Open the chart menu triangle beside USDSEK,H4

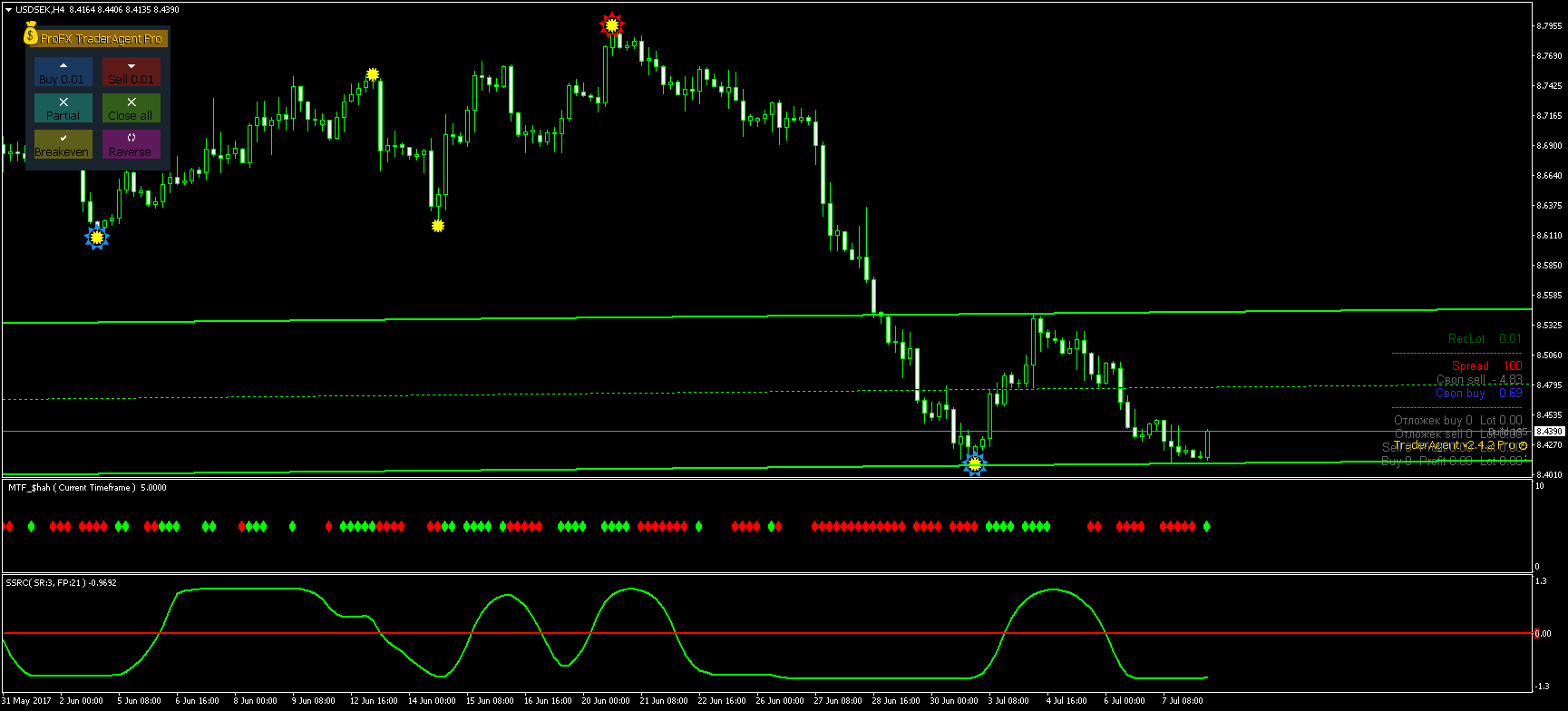(x=8, y=10)
